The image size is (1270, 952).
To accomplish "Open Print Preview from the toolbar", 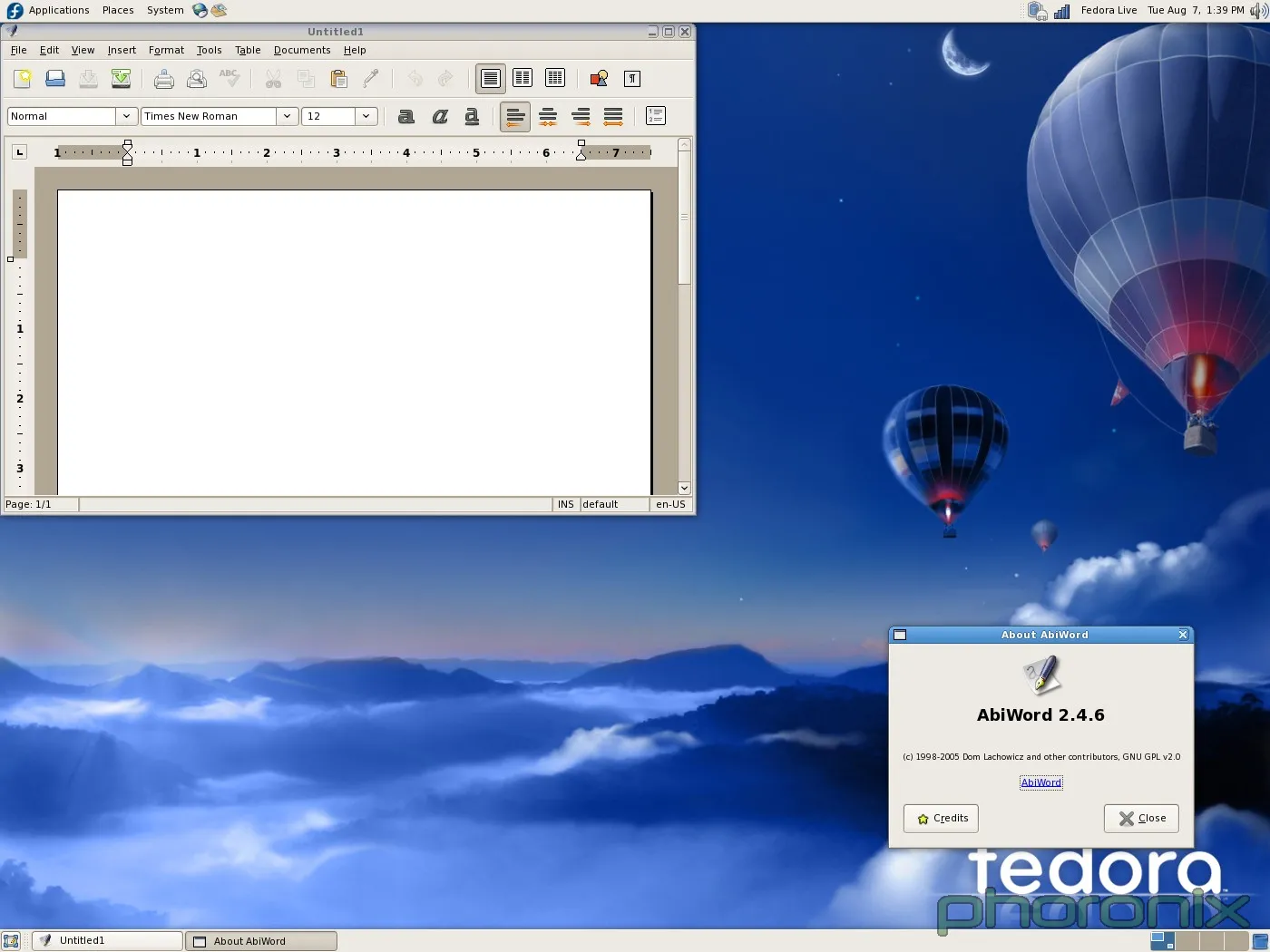I will click(197, 79).
